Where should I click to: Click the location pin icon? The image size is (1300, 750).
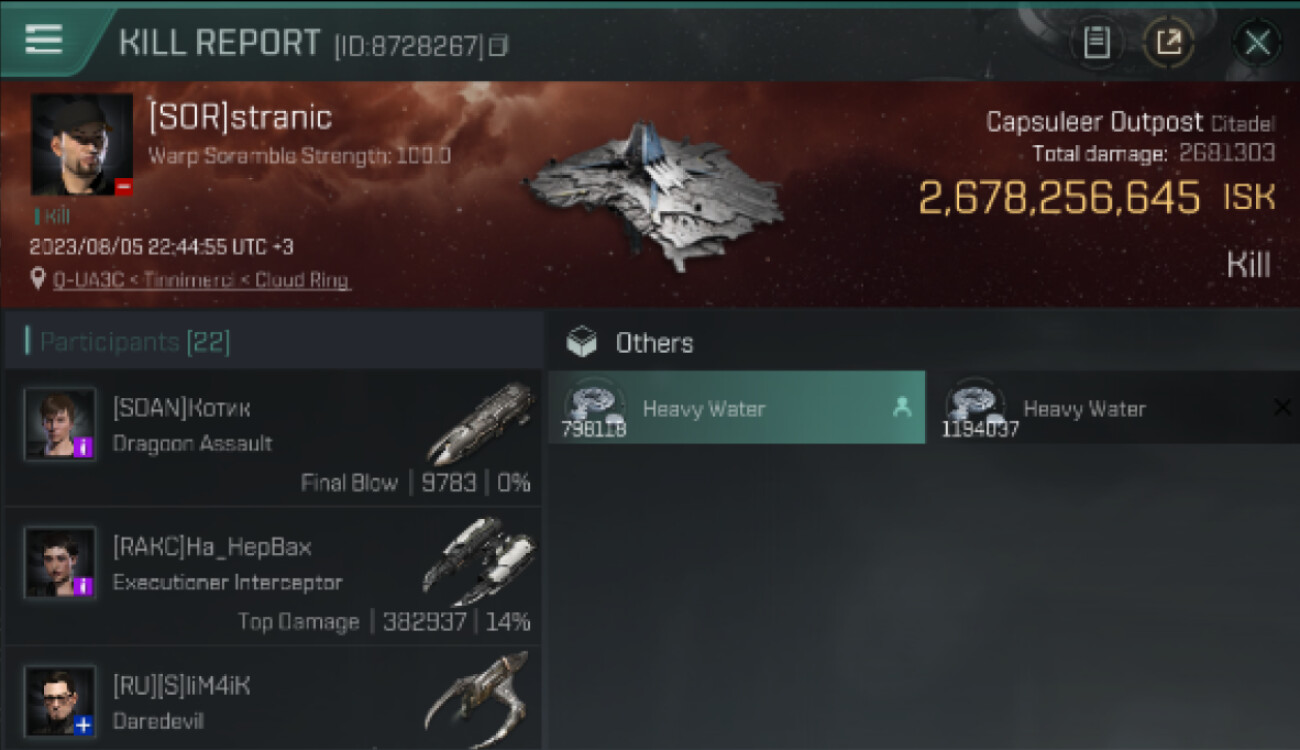[x=38, y=279]
